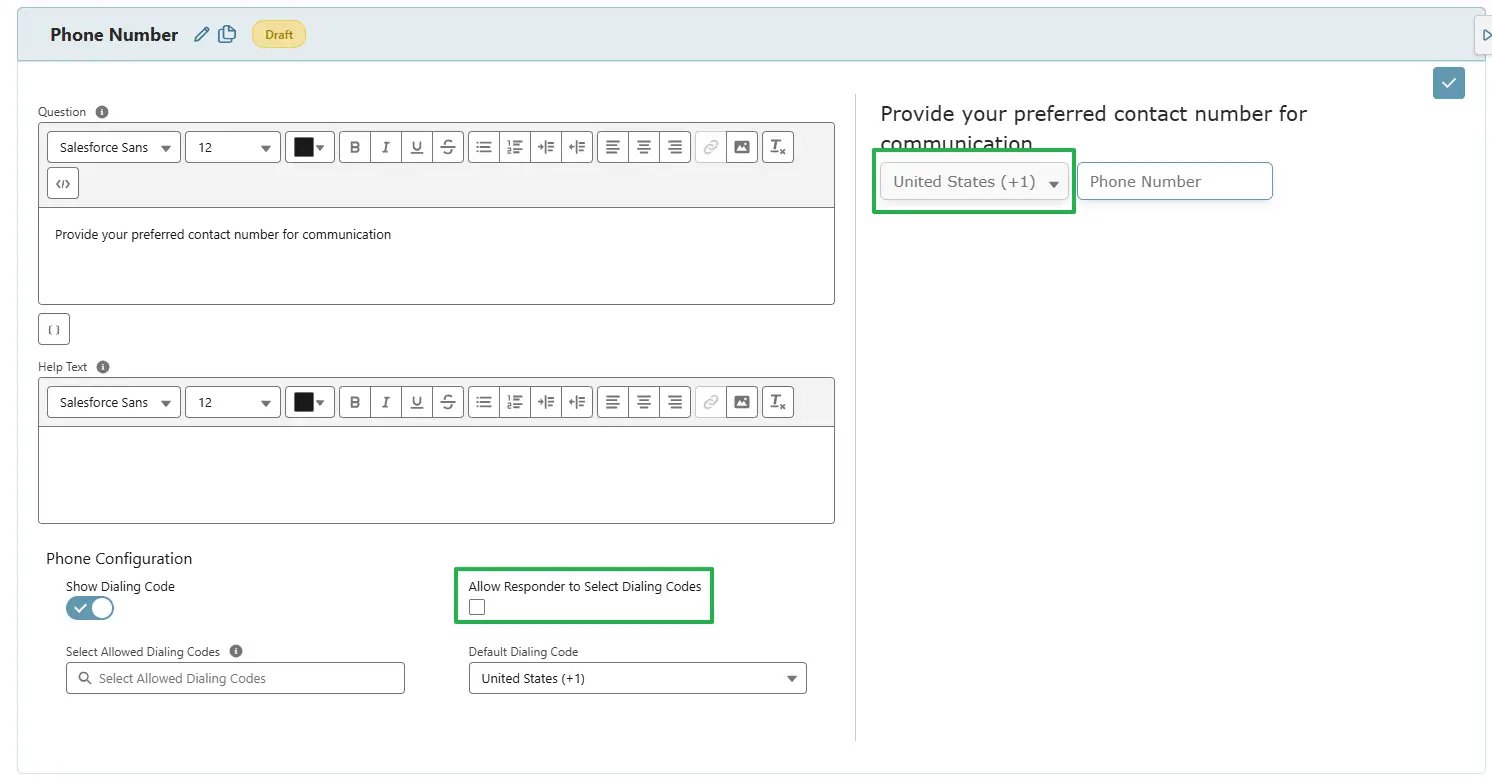Toggle Bold in the Help Text toolbar
The width and height of the screenshot is (1492, 778).
[x=354, y=402]
